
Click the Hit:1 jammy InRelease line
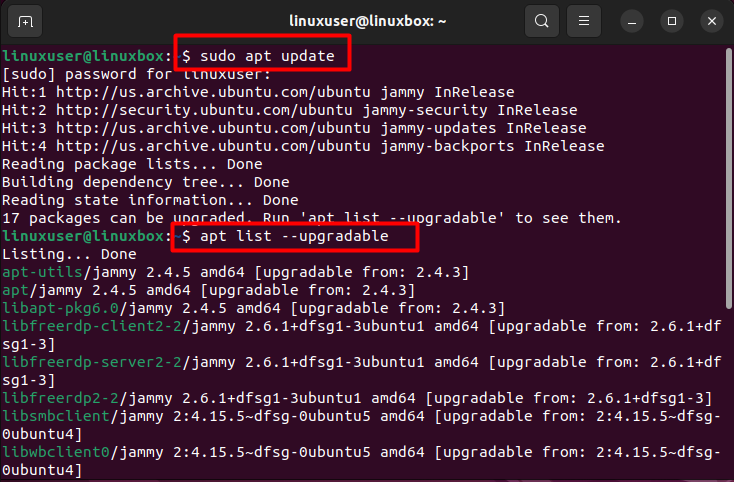click(x=258, y=92)
